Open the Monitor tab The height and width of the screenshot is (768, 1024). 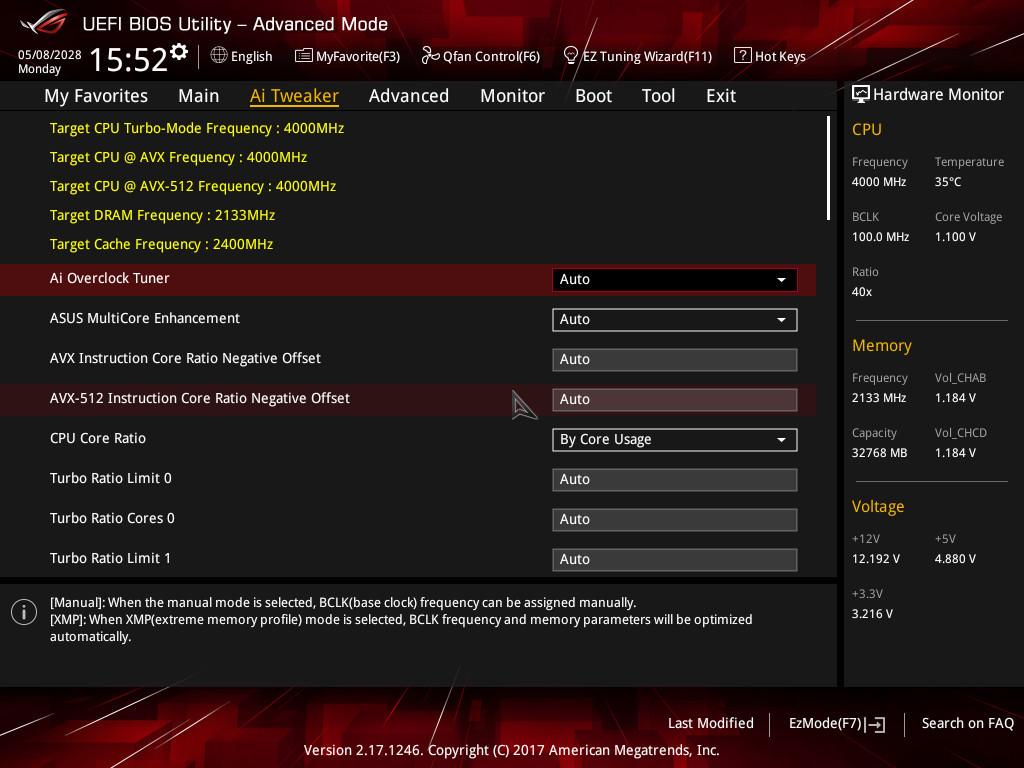[512, 96]
